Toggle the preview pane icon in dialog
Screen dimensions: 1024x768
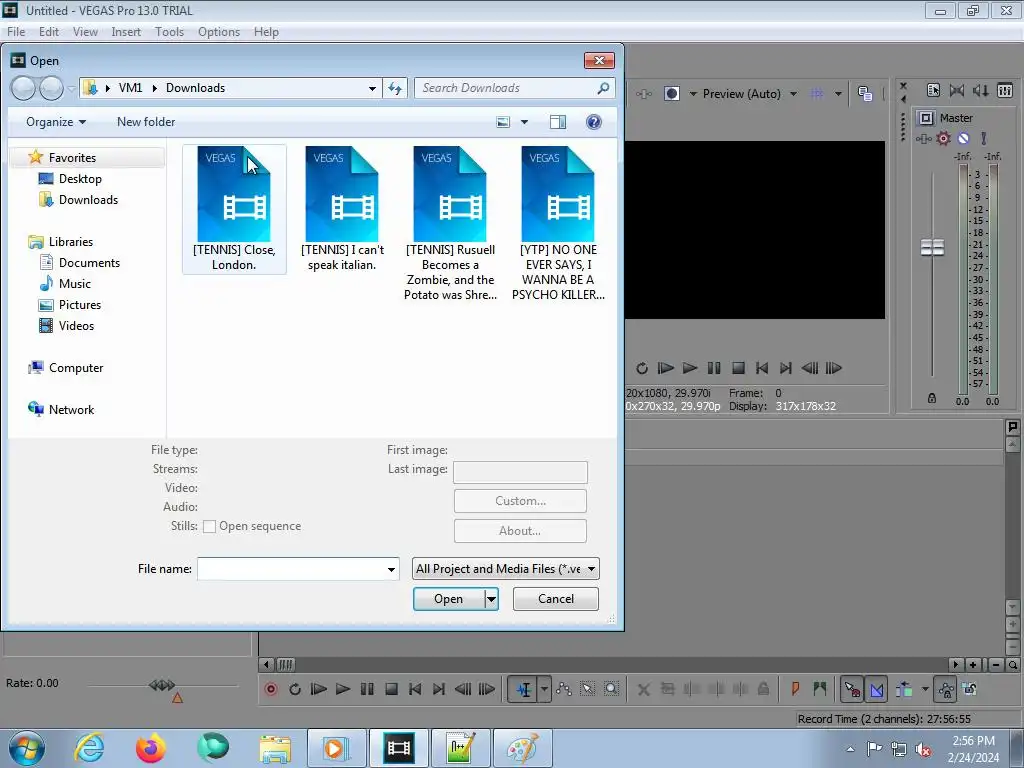click(558, 122)
